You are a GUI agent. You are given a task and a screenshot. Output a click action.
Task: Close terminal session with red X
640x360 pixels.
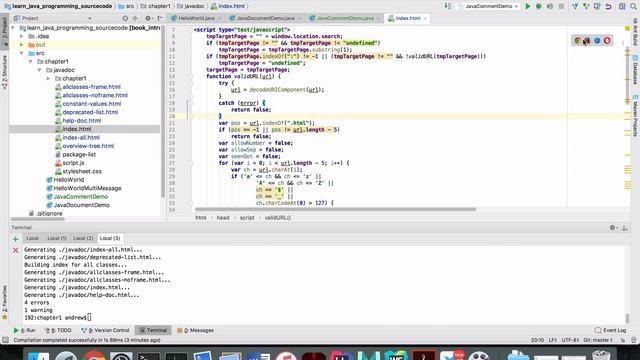[x=16, y=250]
